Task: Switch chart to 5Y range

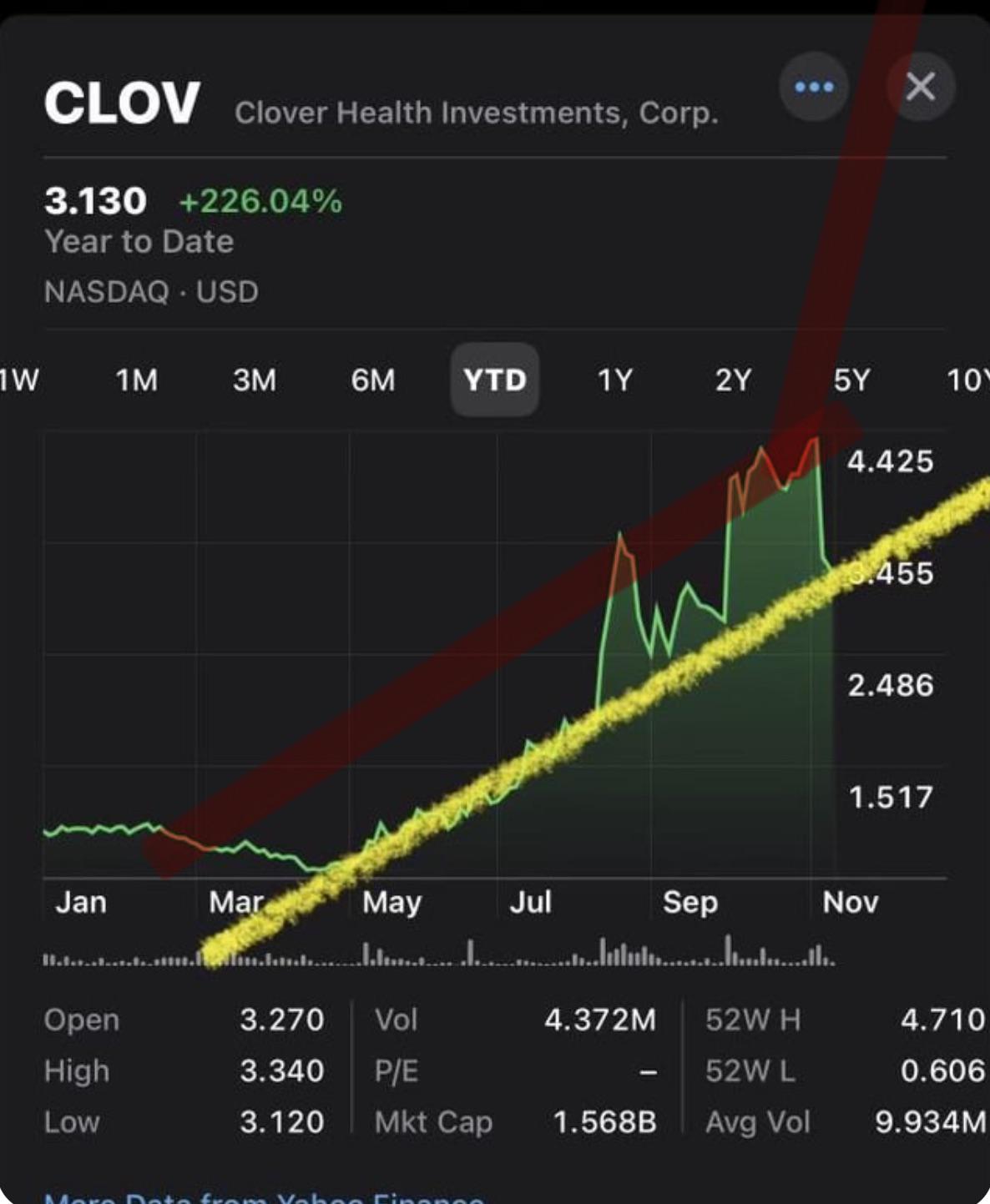Action: (851, 380)
